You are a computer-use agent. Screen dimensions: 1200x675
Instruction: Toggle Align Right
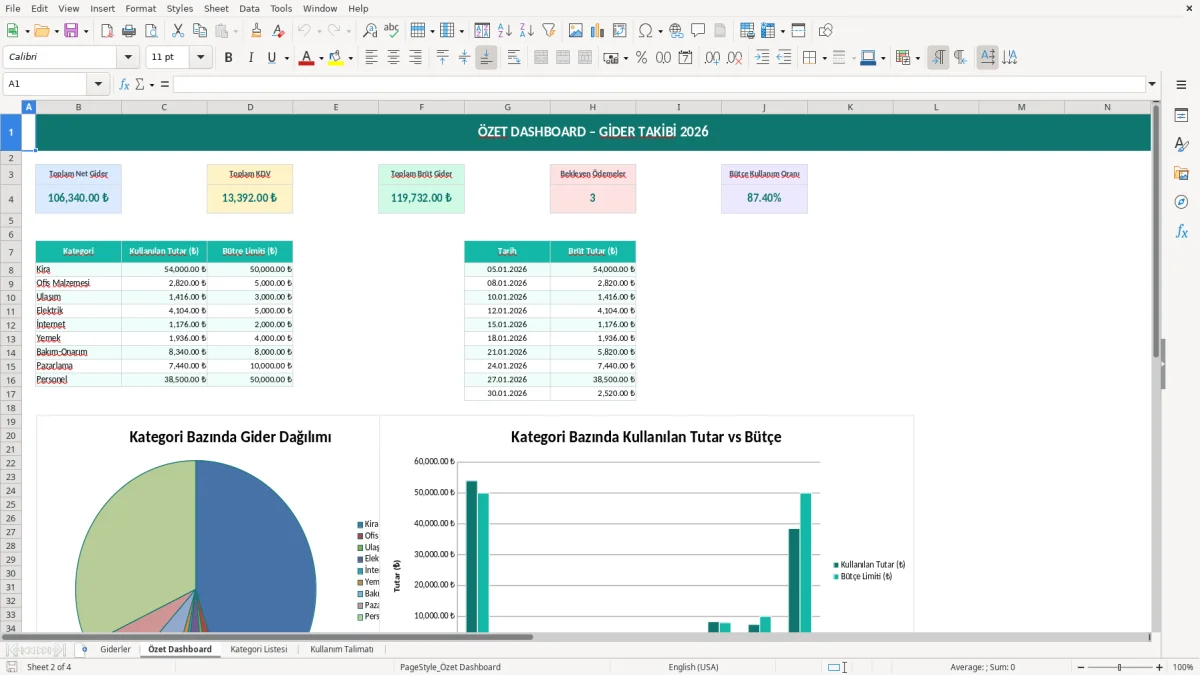415,58
